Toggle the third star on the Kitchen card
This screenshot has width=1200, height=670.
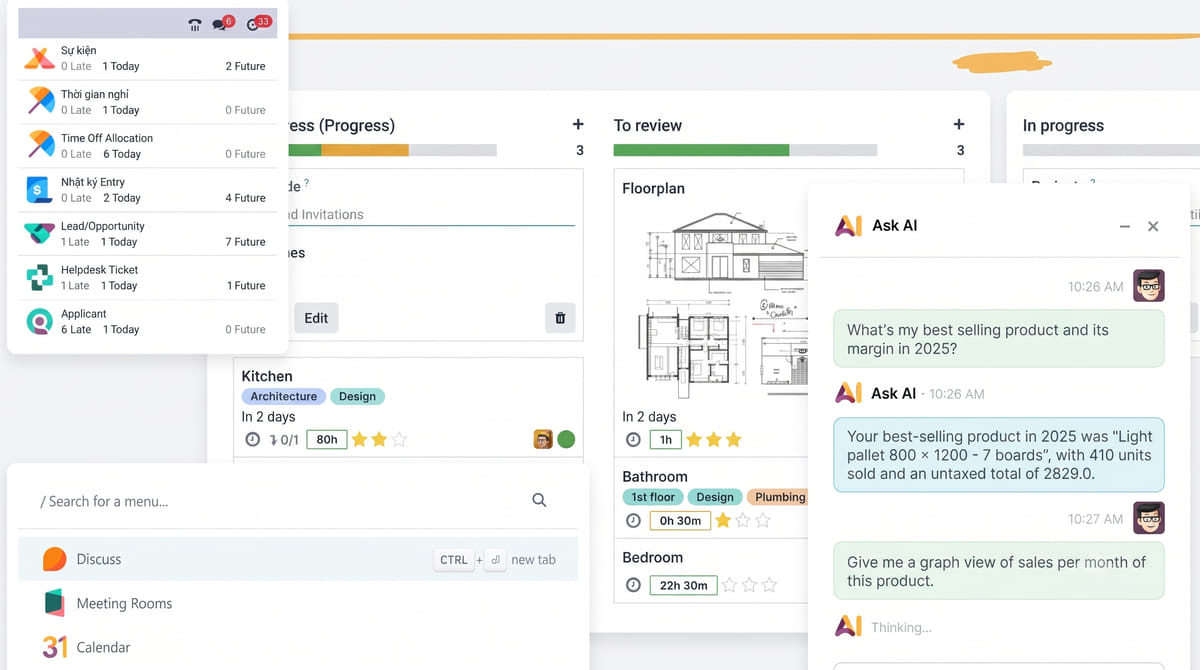(x=399, y=439)
